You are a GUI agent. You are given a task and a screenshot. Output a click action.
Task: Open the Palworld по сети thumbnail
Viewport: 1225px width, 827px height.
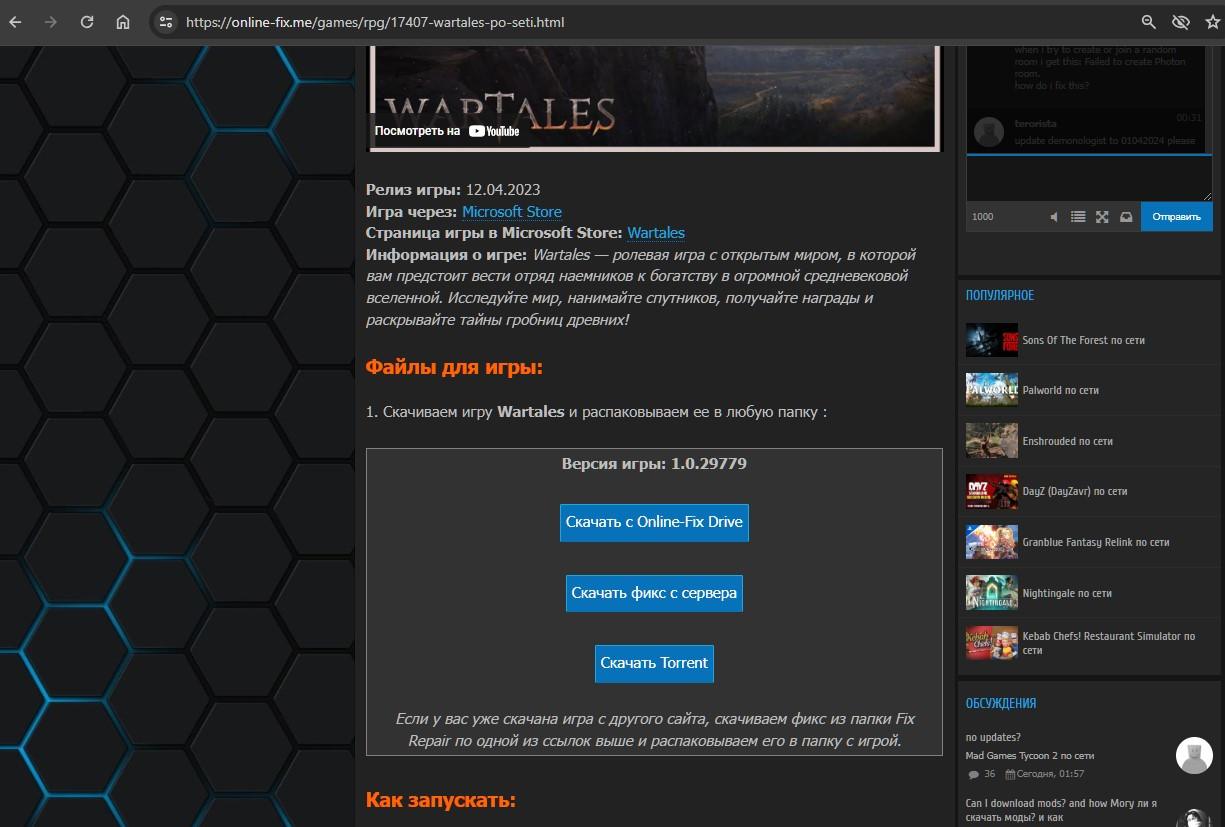tap(991, 390)
